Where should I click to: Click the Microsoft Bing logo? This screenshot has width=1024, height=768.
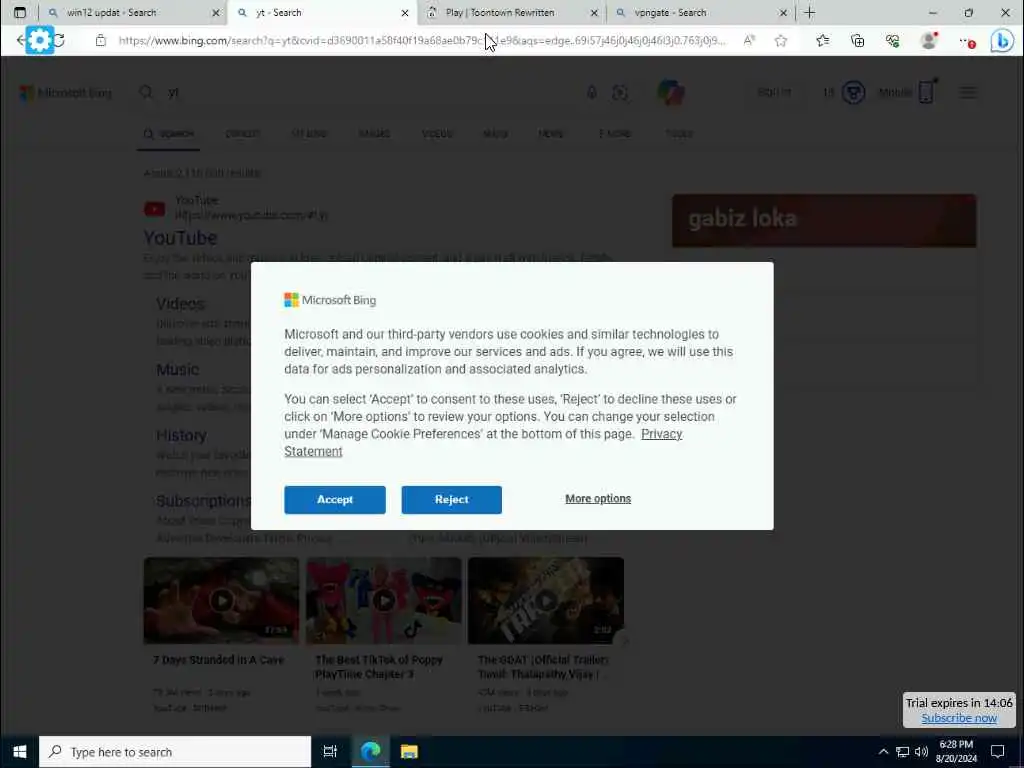point(65,93)
